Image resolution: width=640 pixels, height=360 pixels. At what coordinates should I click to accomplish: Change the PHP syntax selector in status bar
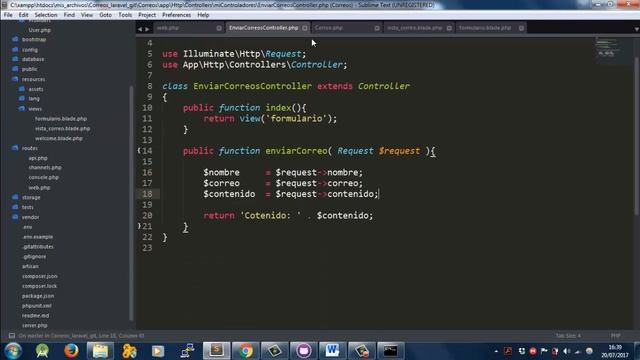coord(616,336)
